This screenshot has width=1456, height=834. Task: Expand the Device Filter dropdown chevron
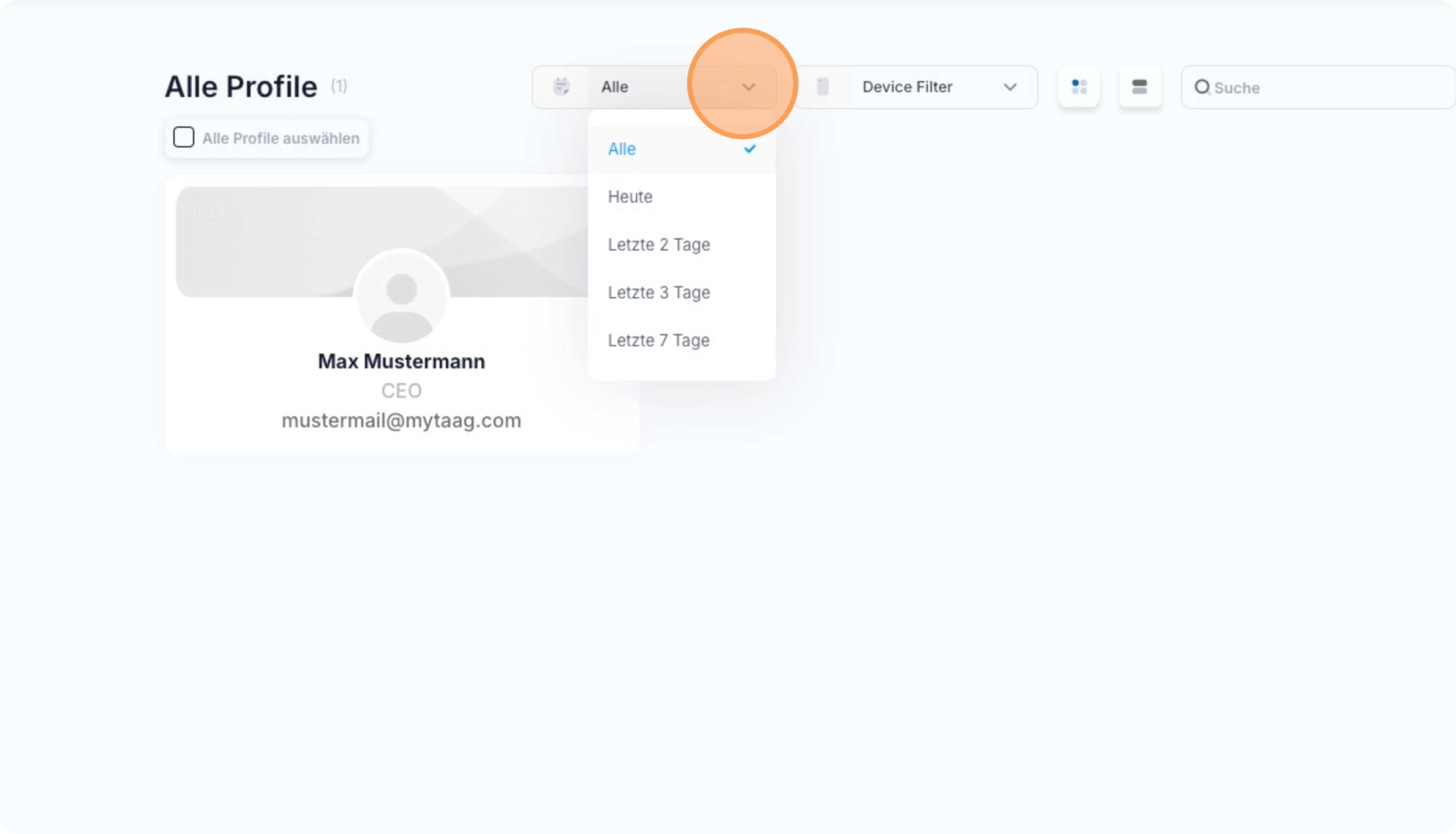click(x=1010, y=87)
